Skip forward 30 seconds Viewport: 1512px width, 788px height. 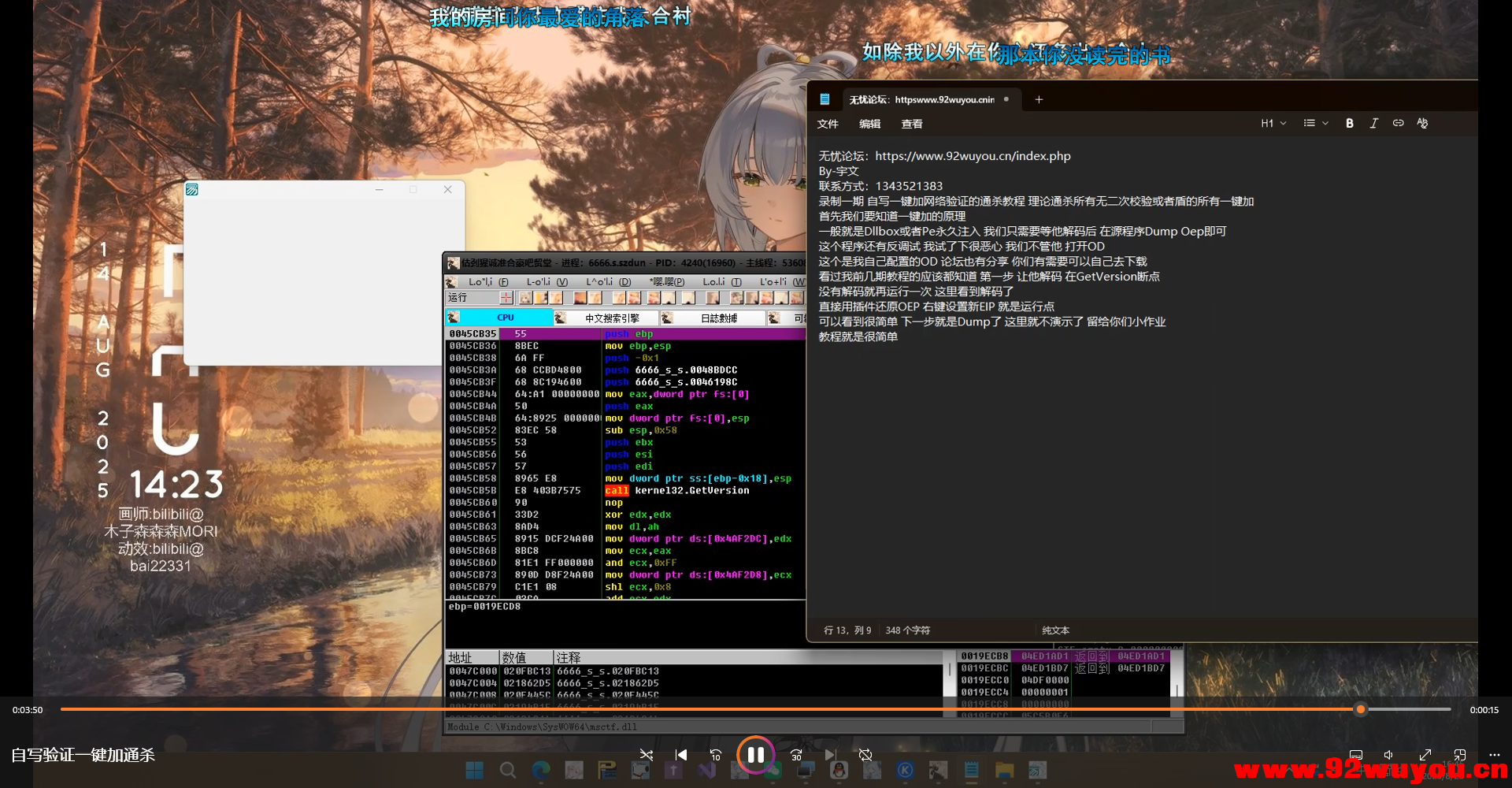point(796,755)
